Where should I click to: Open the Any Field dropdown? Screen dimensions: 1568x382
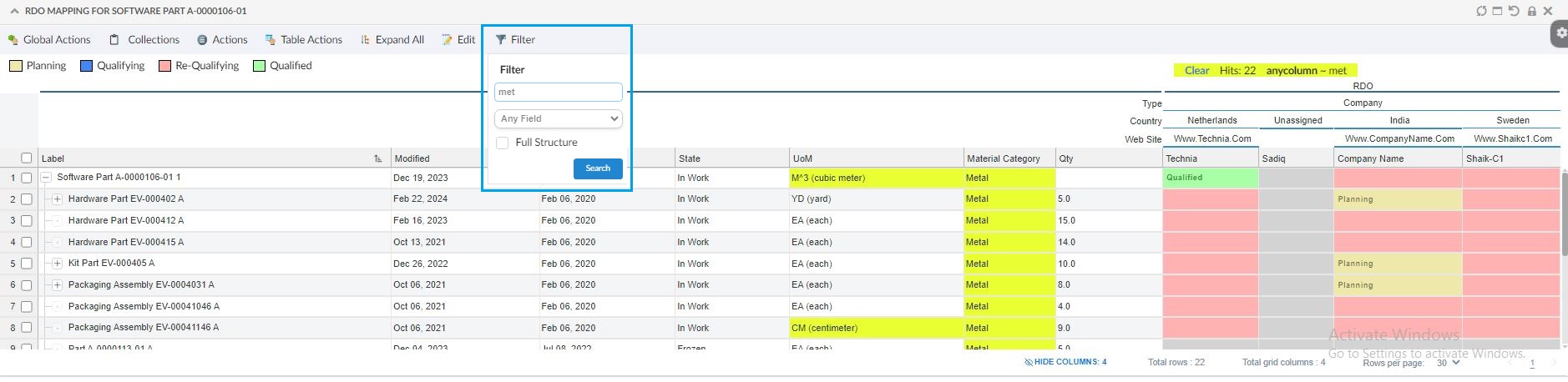click(x=559, y=118)
